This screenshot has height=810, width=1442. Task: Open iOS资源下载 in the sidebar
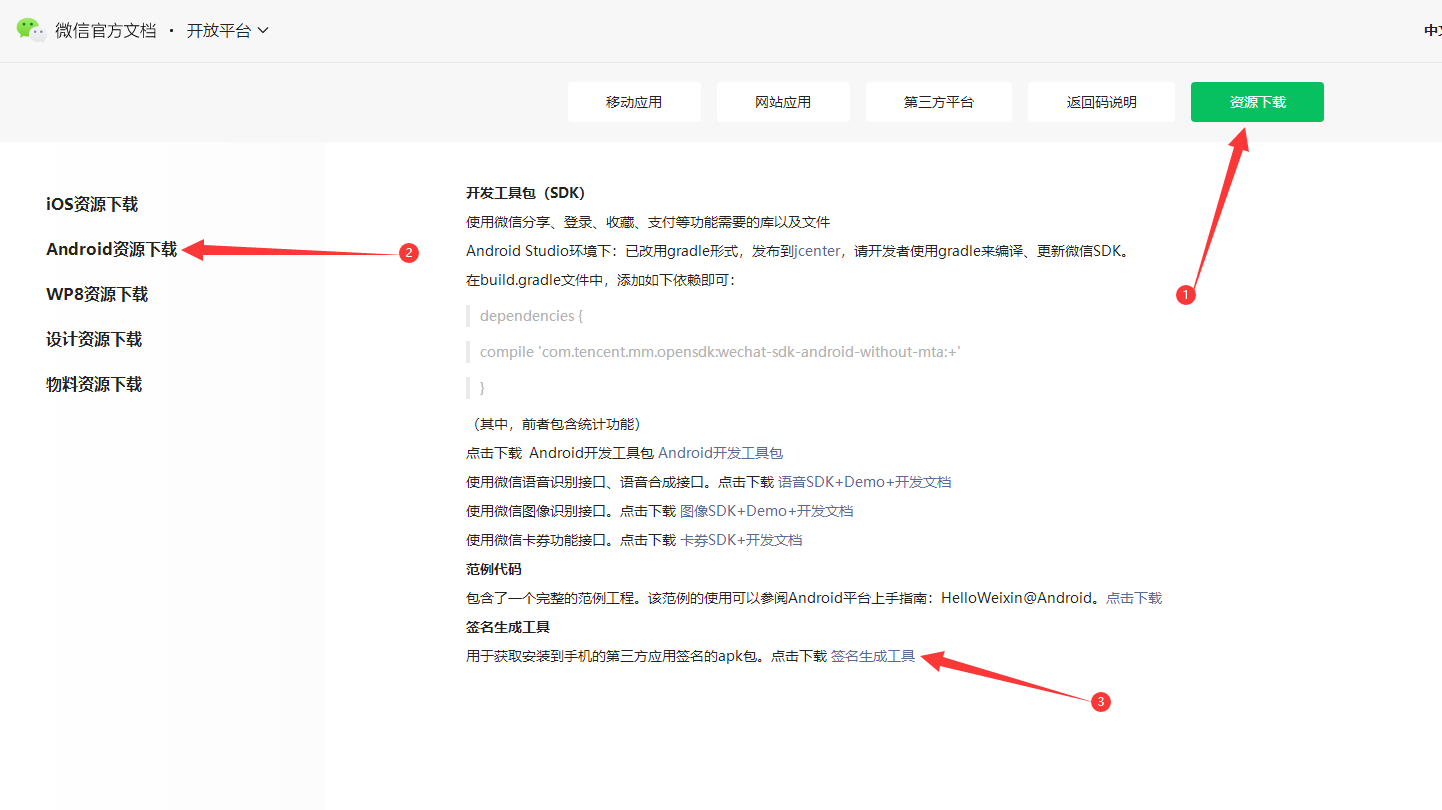point(92,205)
